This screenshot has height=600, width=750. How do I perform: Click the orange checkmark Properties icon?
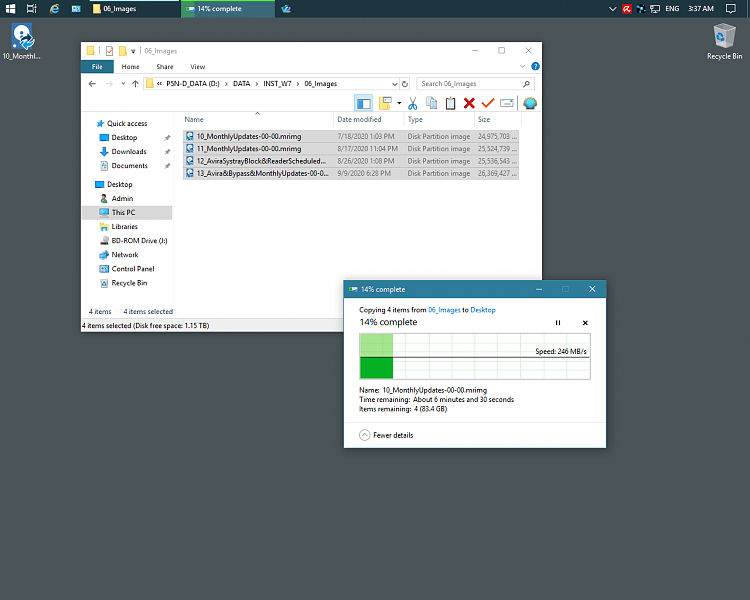coord(487,103)
